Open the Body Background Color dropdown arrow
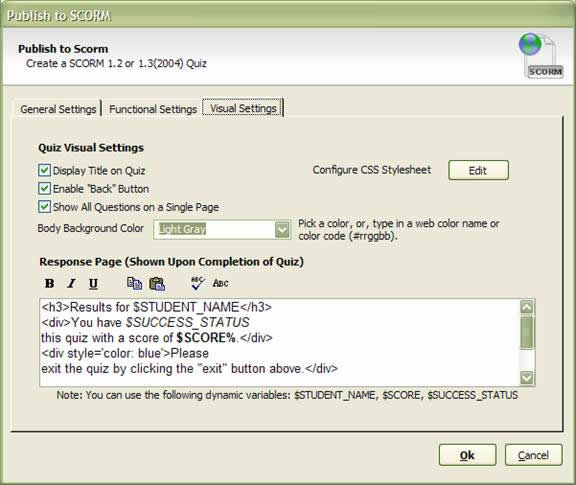576x485 pixels. (x=282, y=230)
